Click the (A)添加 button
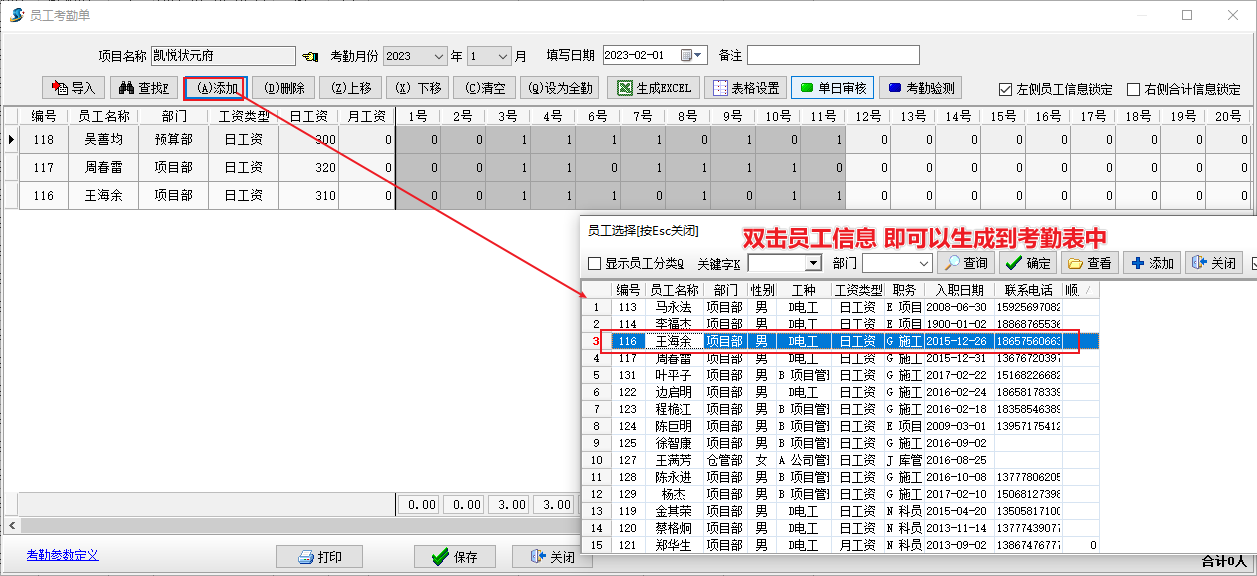1257x576 pixels. click(215, 88)
